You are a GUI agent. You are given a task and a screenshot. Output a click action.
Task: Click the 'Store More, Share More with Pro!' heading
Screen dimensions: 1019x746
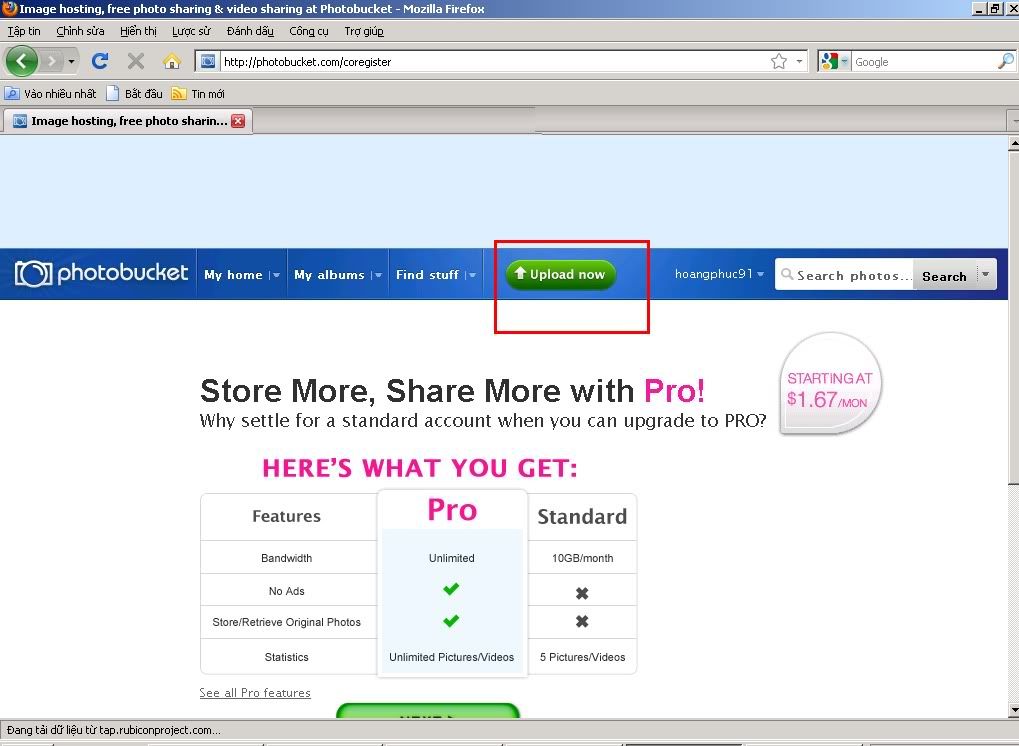tap(452, 391)
